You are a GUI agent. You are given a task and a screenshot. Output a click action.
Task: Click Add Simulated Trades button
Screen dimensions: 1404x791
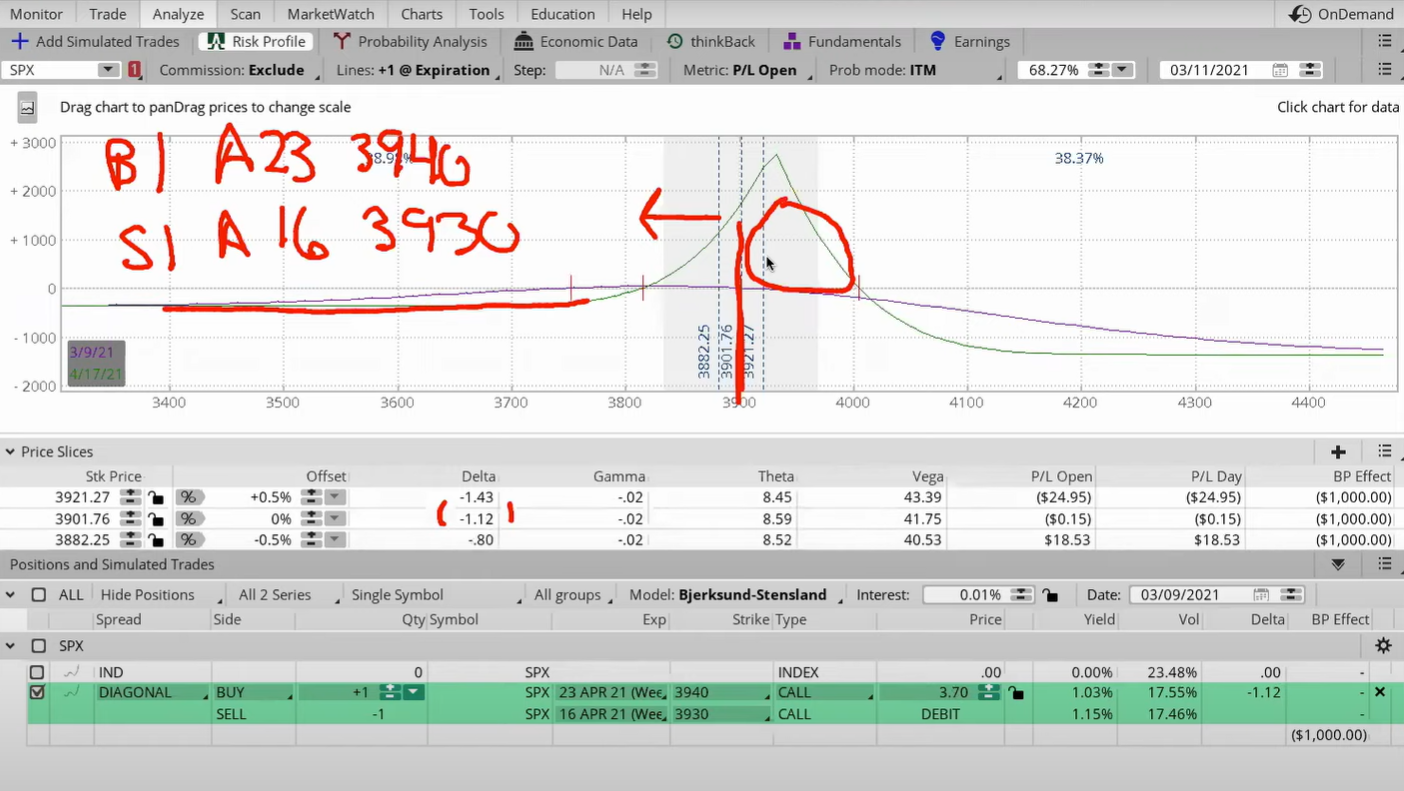click(95, 41)
